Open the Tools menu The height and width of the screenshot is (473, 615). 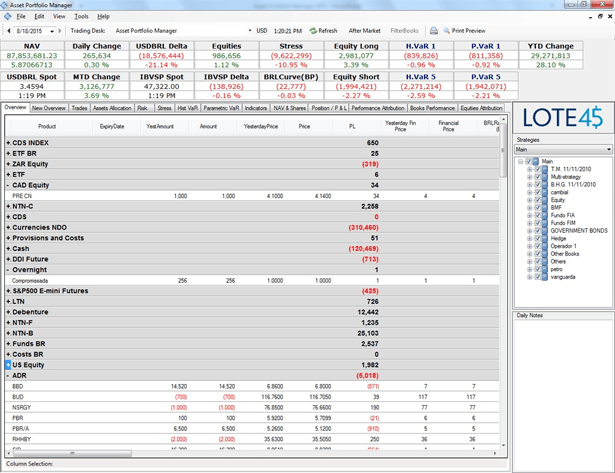point(81,17)
